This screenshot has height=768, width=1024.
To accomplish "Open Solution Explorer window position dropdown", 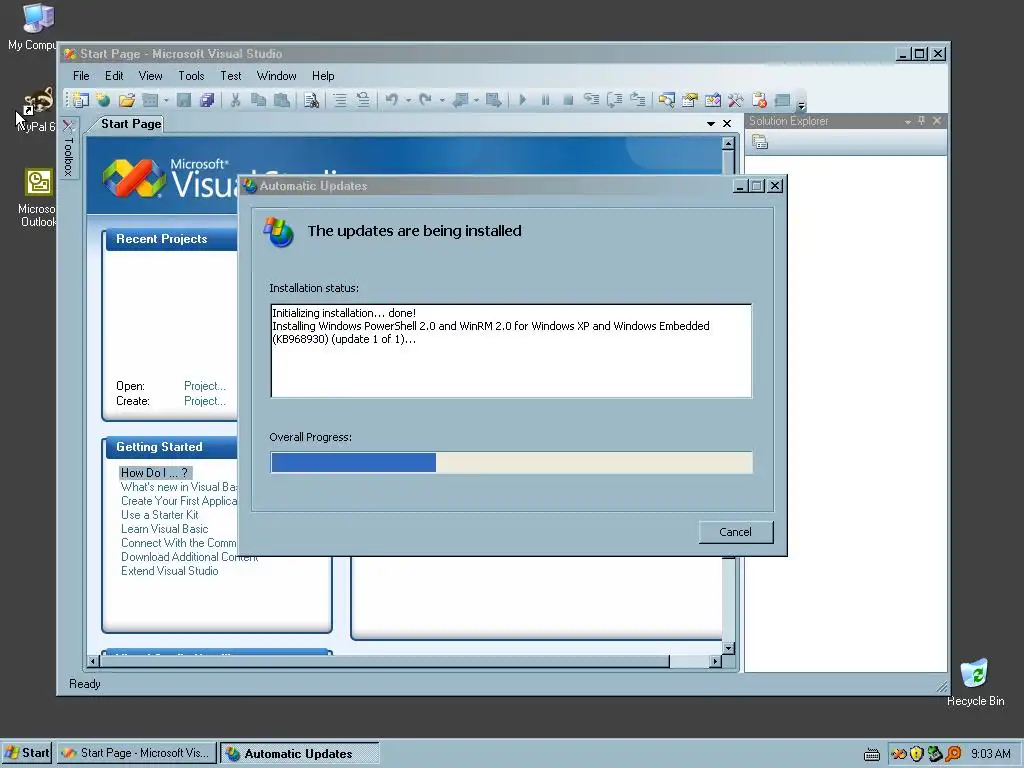I will (908, 121).
